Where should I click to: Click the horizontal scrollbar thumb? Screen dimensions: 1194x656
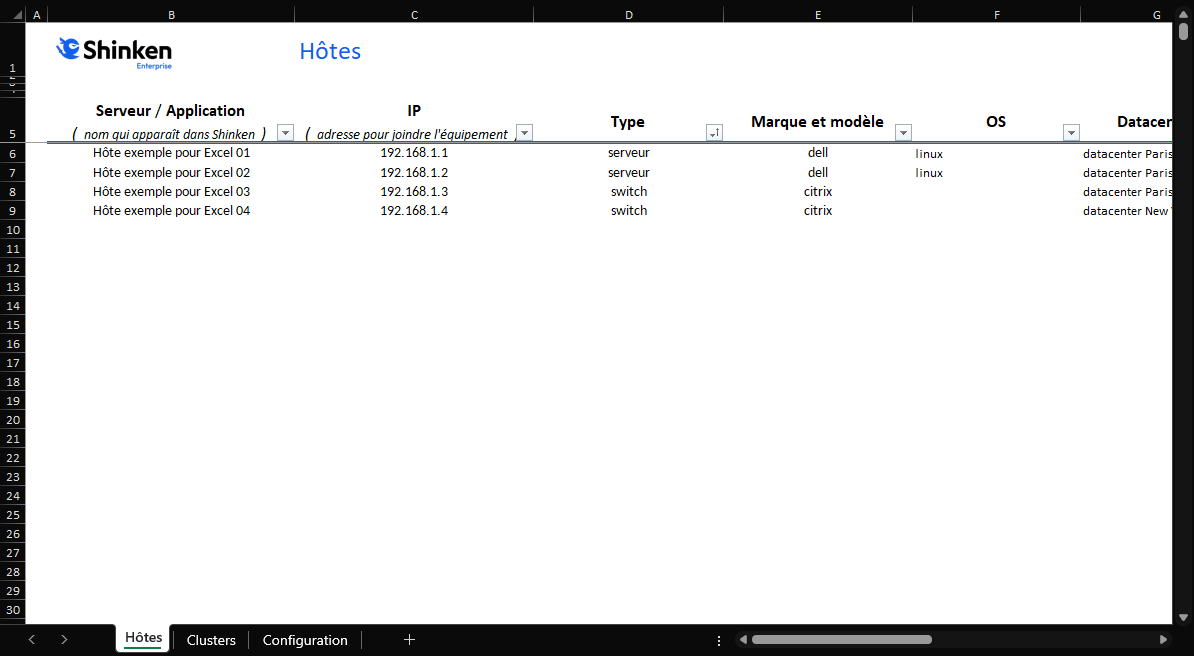coord(841,640)
